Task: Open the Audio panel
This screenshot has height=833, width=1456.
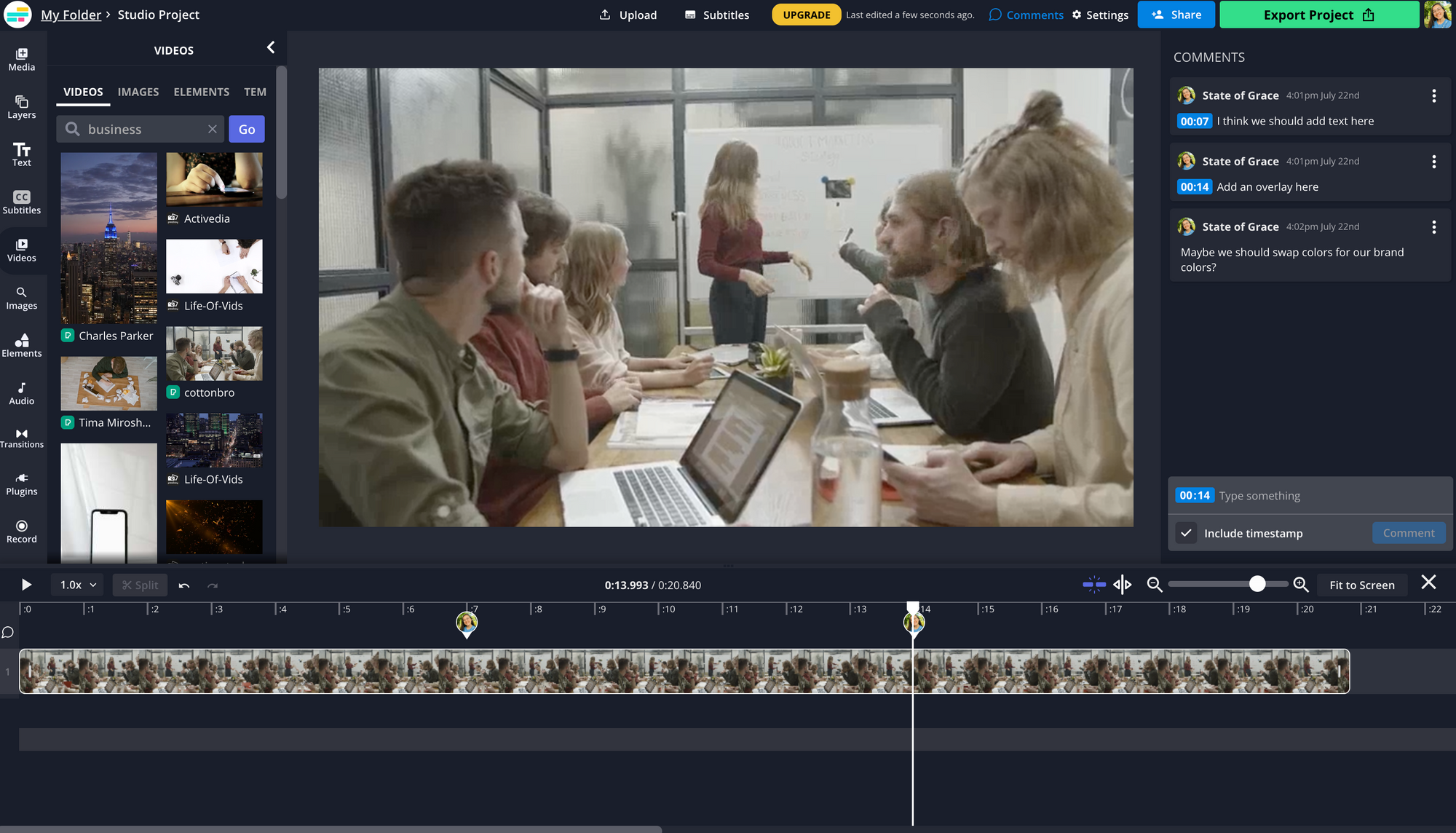Action: pos(22,393)
